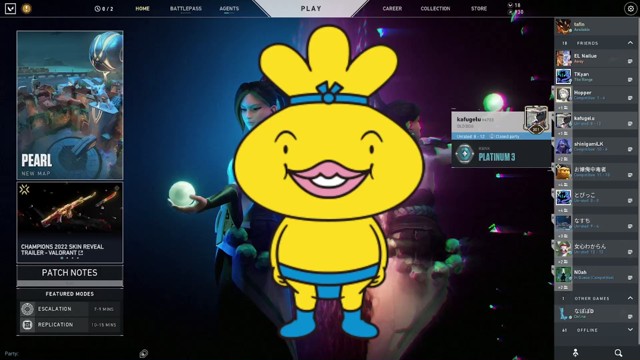640x360 pixels.
Task: Click the news carousel page dots
Action: pyautogui.click(x=70, y=258)
